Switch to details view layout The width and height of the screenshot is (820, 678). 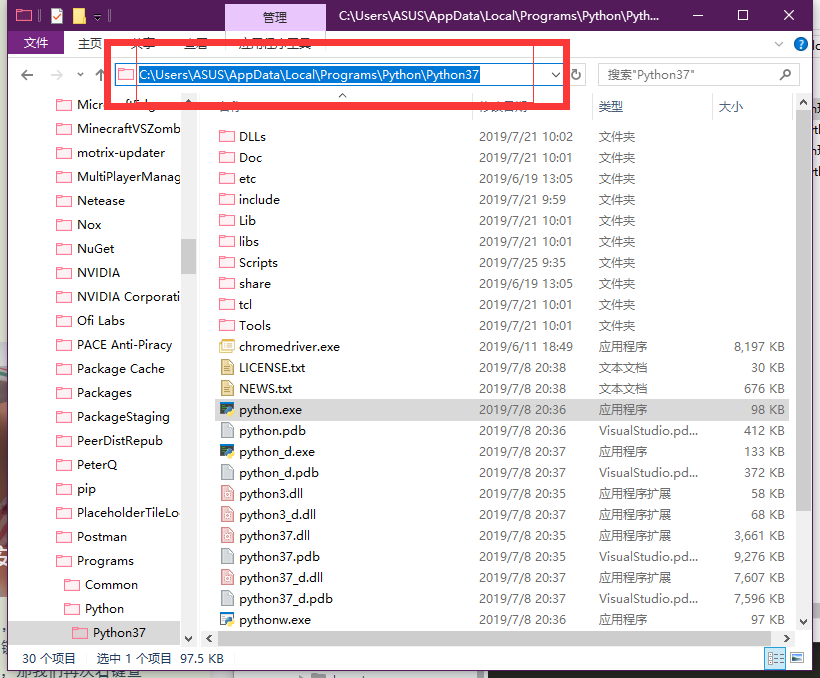coord(775,658)
